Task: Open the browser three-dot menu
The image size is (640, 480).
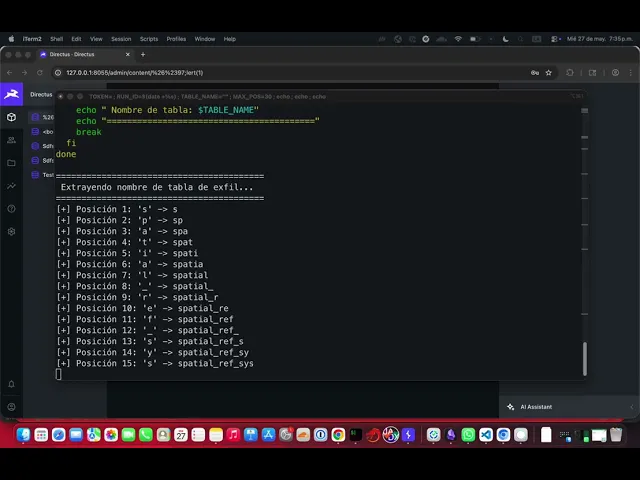Action: coord(631,73)
